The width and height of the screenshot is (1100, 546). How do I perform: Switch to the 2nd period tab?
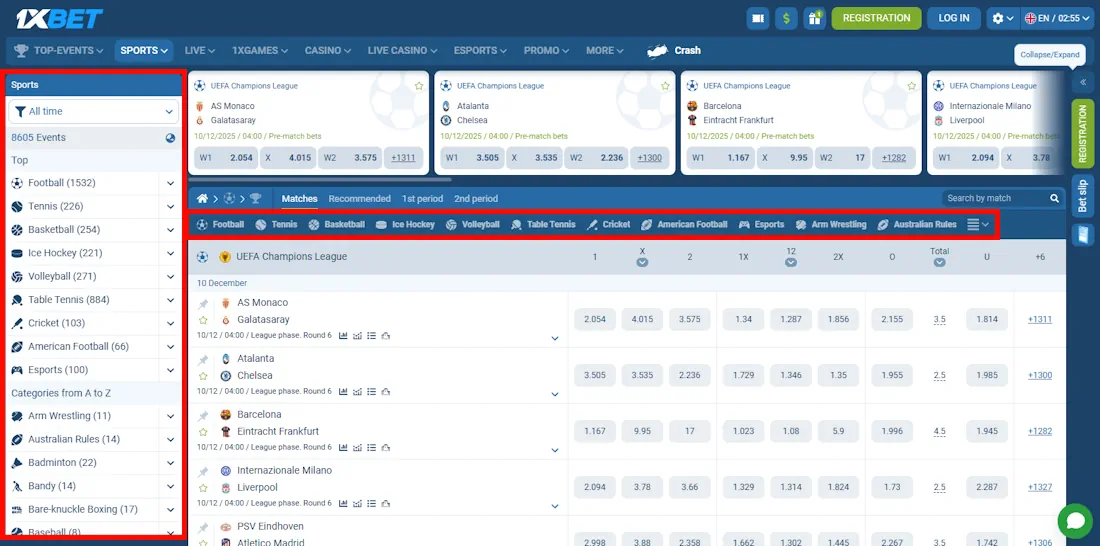[476, 199]
